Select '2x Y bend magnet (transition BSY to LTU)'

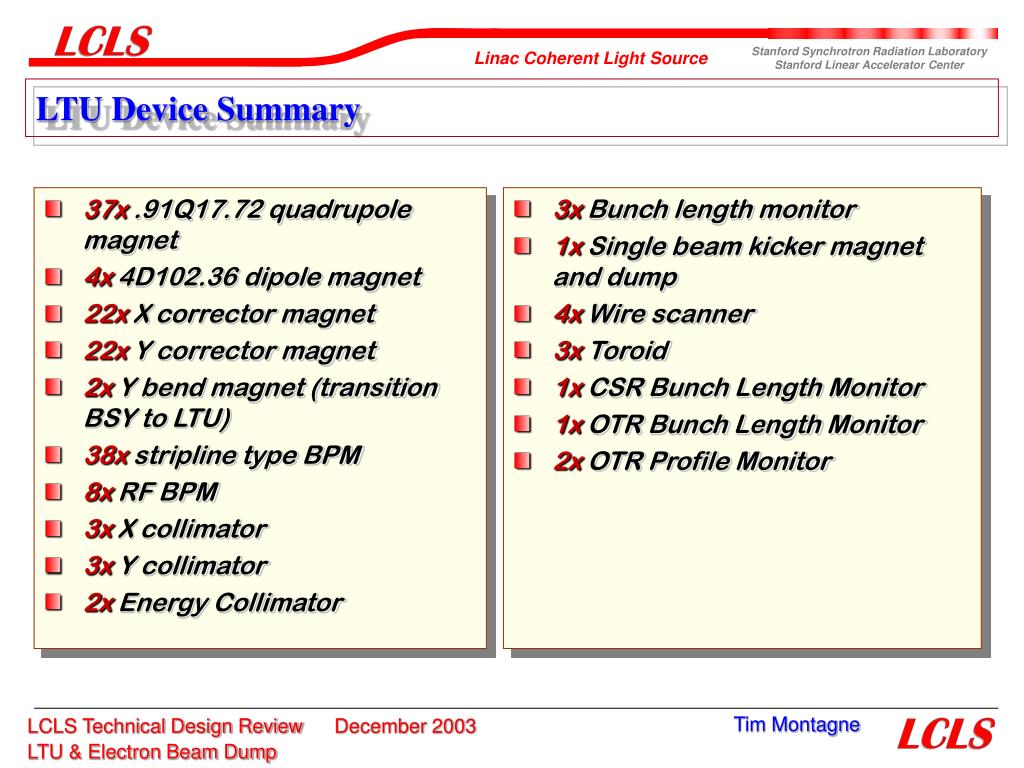(x=261, y=403)
